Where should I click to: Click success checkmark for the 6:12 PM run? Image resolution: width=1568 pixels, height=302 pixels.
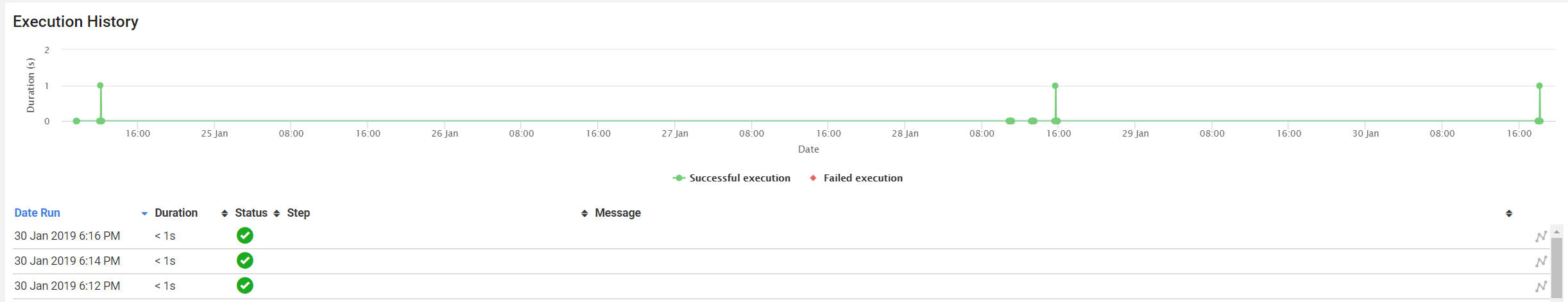pos(244,286)
